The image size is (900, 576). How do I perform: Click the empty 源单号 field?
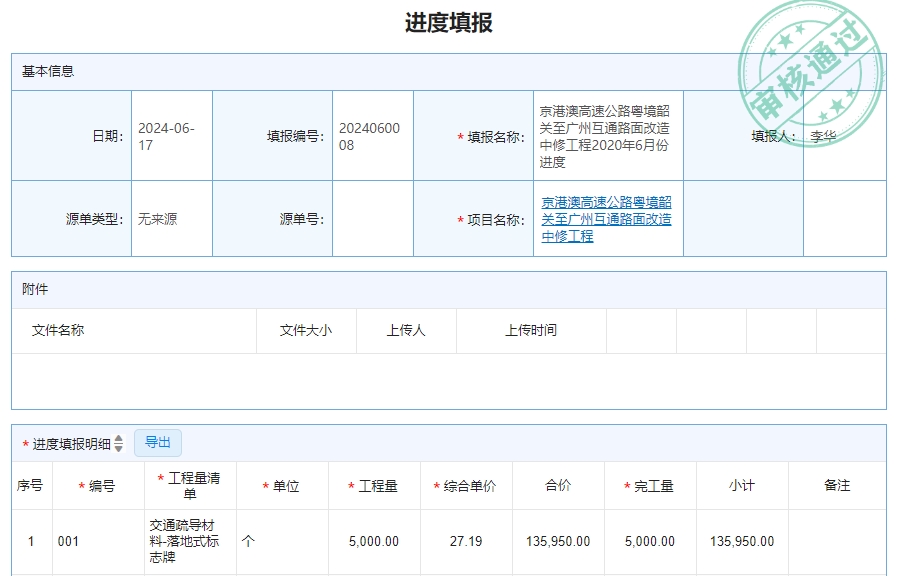coord(372,218)
